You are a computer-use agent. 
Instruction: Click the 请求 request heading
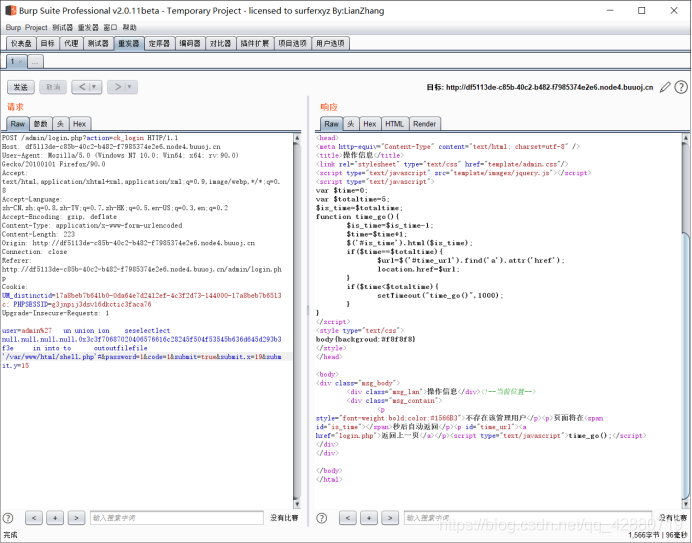click(x=15, y=107)
